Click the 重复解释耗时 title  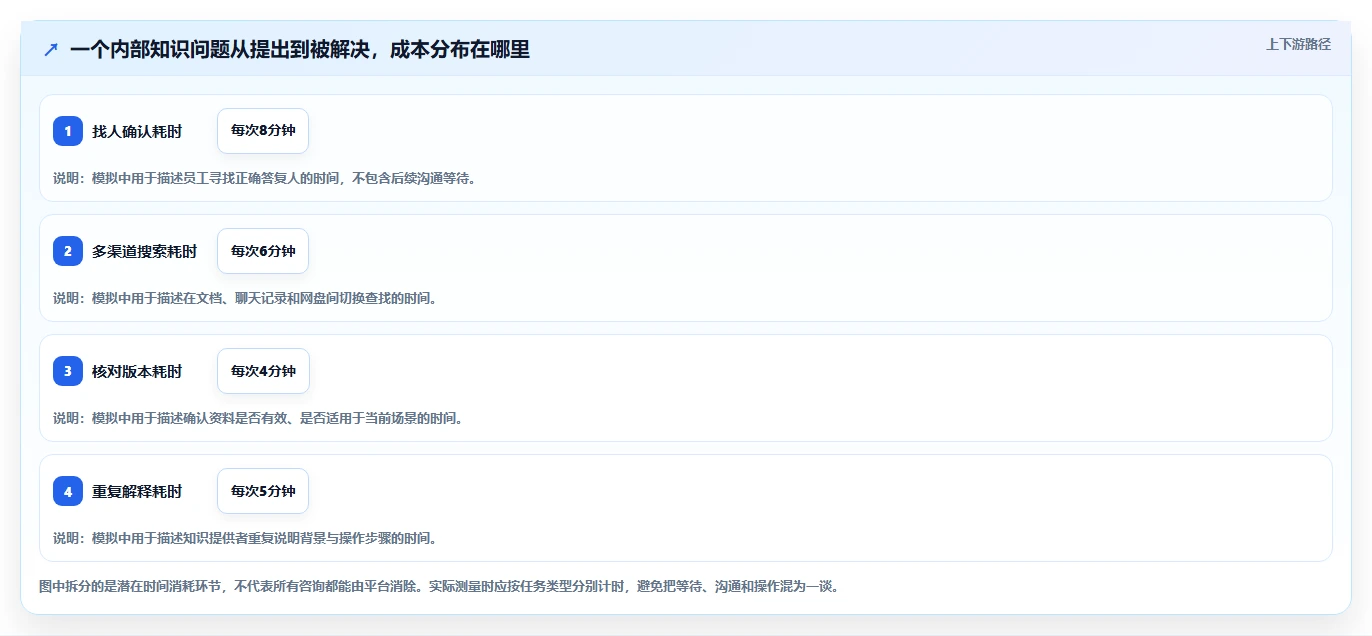point(137,491)
